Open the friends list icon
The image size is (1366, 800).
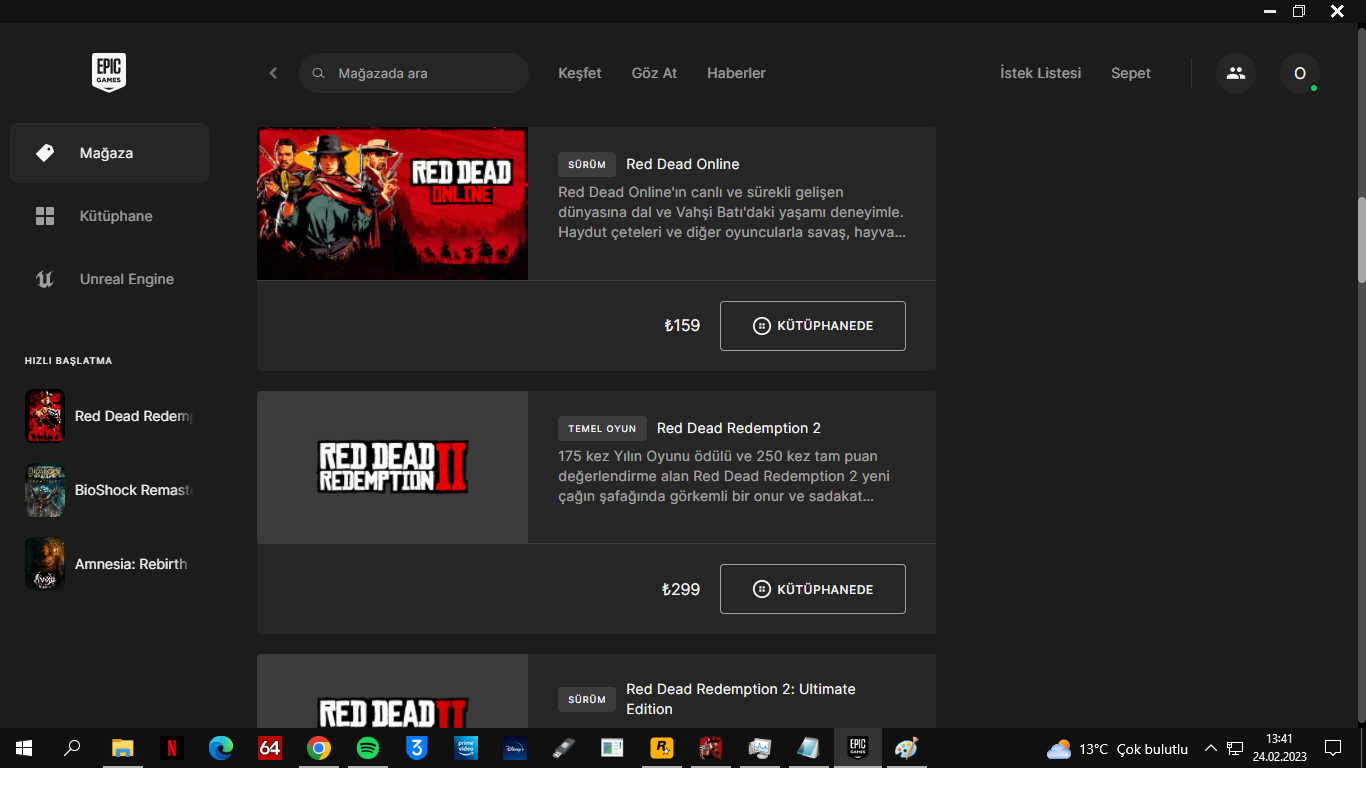point(1236,73)
